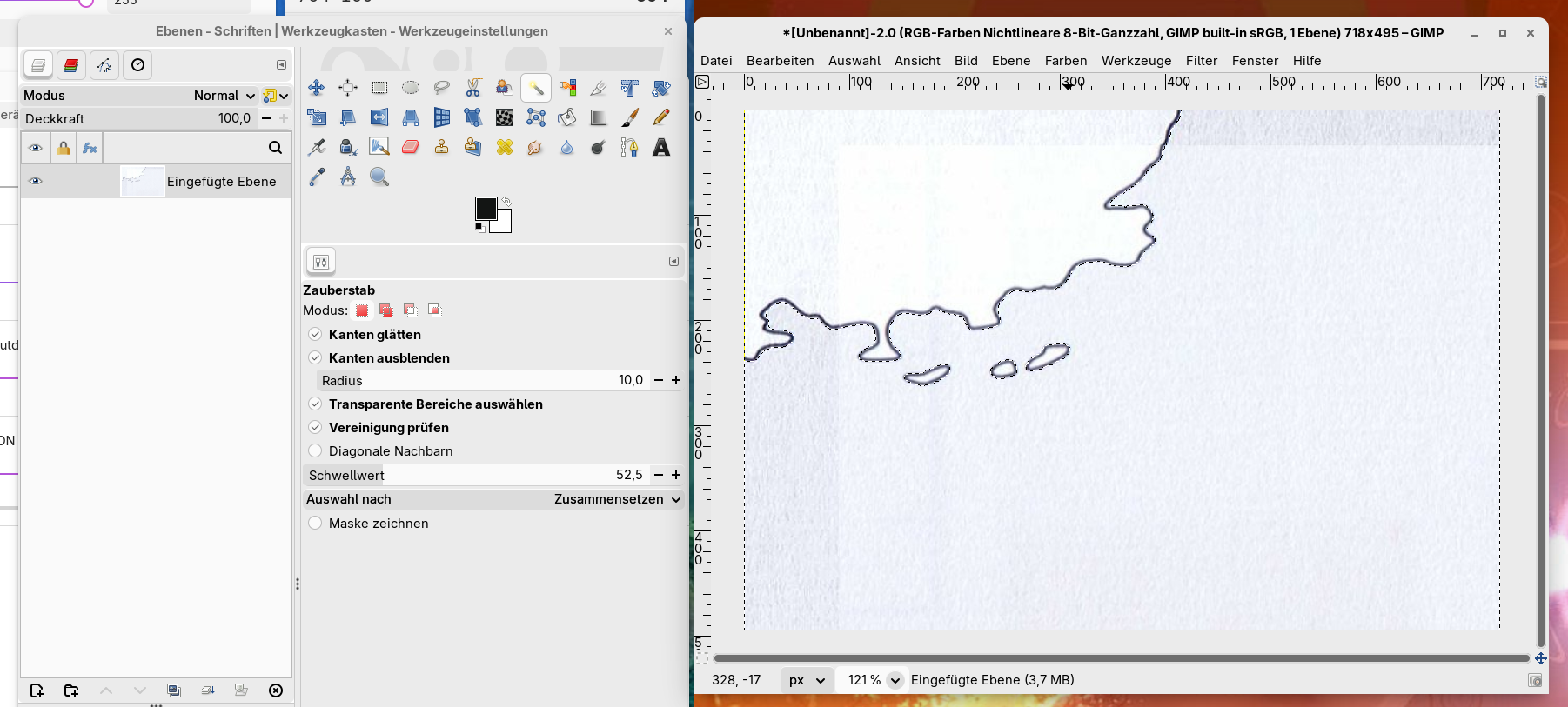Set selection mode to subtract from selection
This screenshot has height=707, width=1568.
411,310
